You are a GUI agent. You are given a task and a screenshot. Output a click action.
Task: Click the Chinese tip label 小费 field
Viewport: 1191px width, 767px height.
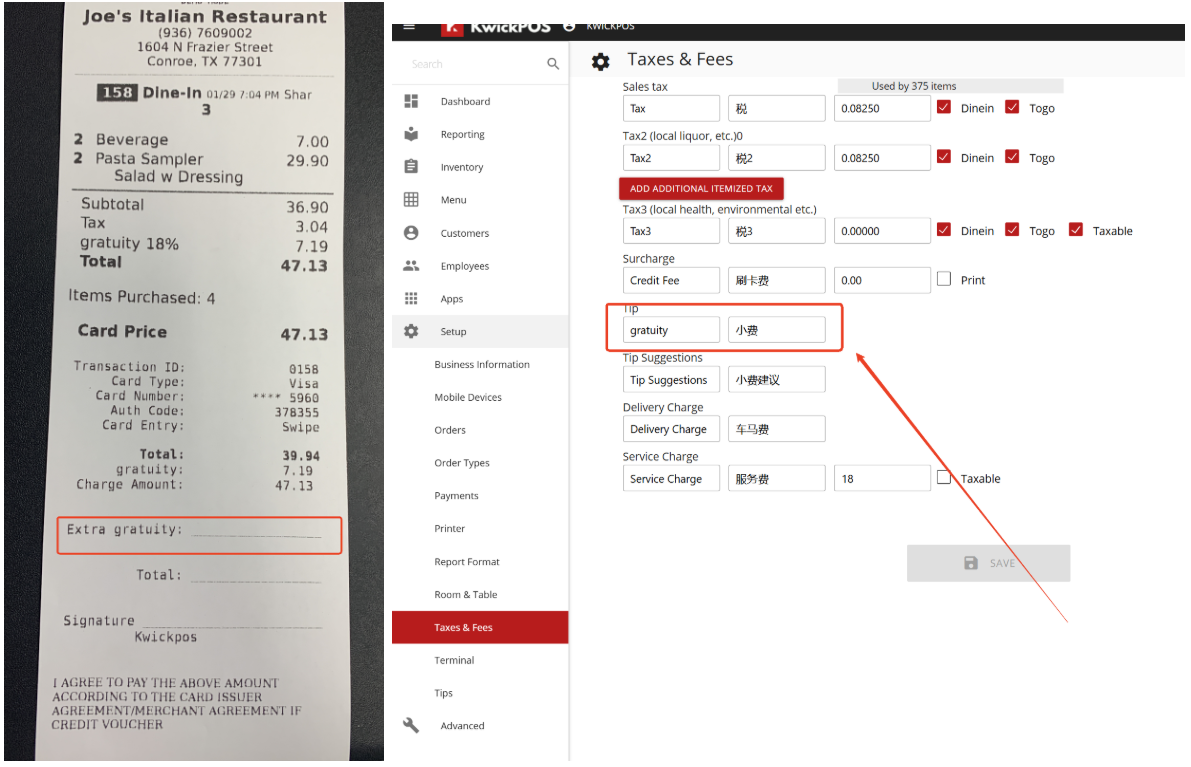tap(776, 330)
